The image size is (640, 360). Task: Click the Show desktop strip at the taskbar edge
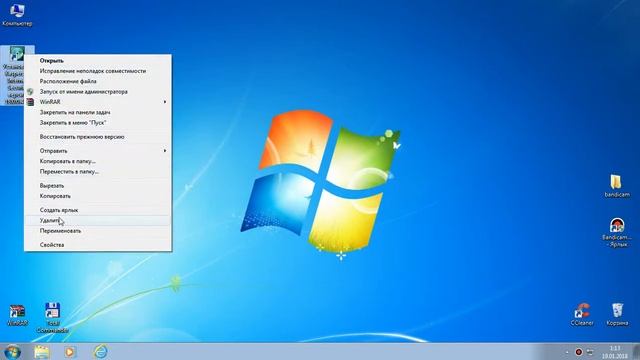(636, 351)
